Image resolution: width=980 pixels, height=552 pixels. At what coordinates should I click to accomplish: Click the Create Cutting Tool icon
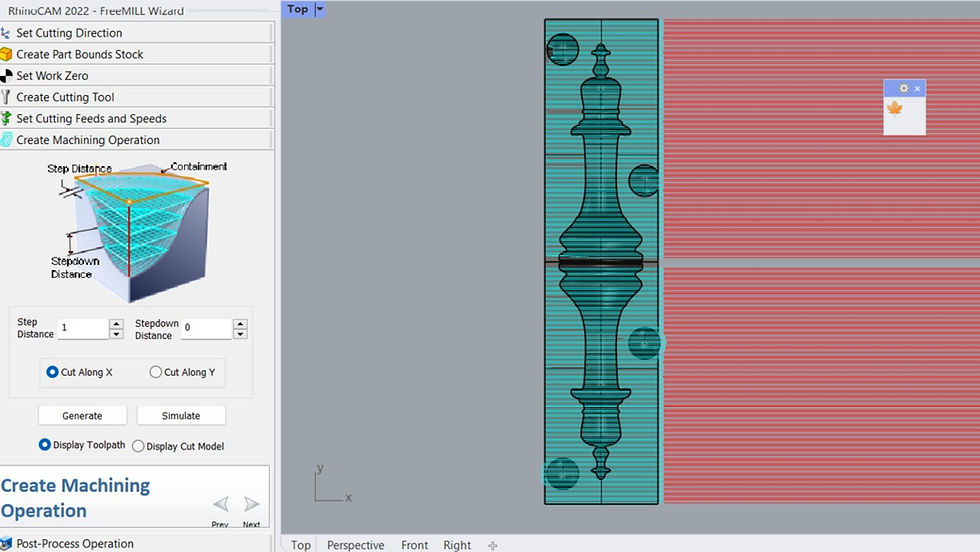point(6,97)
